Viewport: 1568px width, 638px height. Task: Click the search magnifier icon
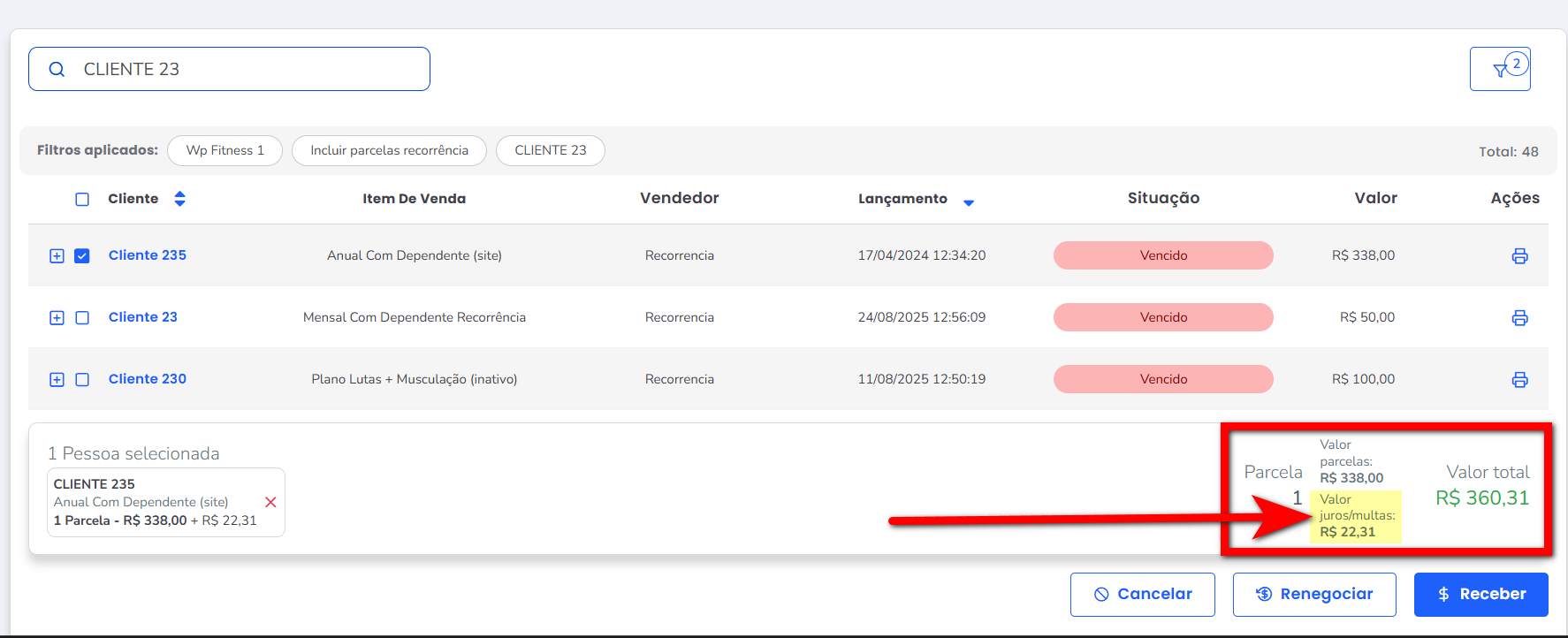(x=57, y=69)
